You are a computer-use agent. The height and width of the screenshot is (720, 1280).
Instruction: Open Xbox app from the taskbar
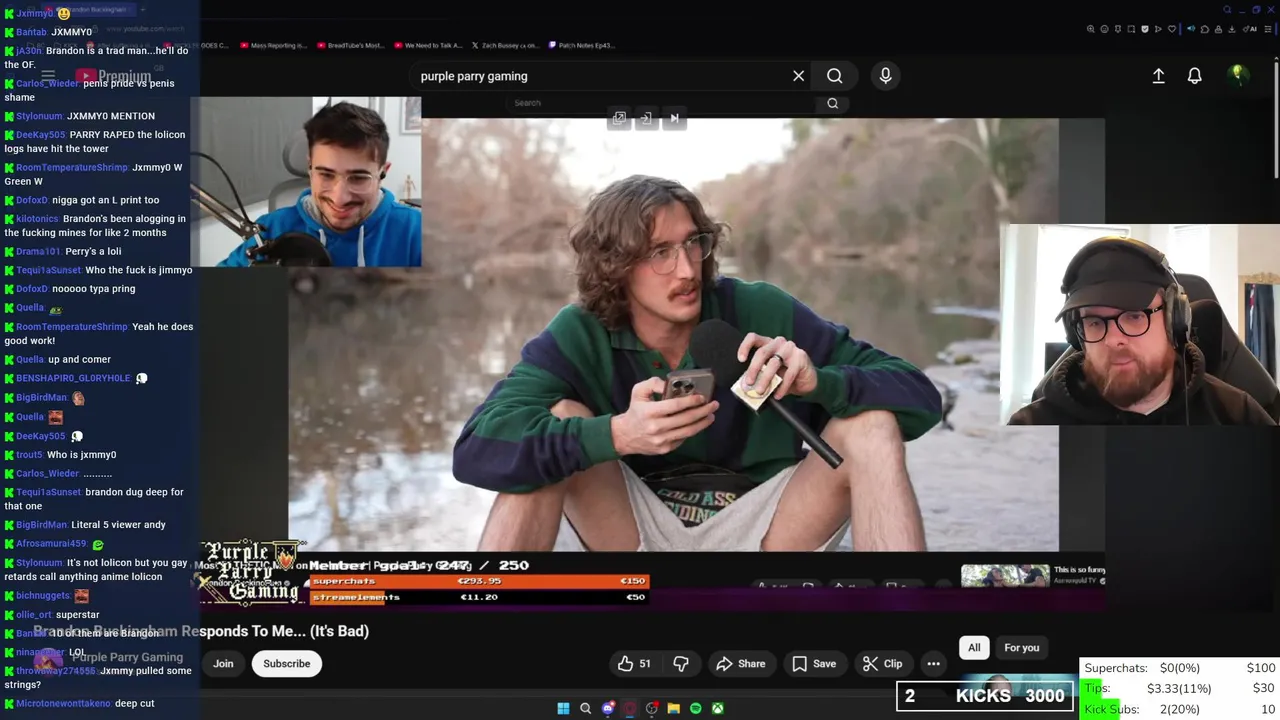(717, 708)
